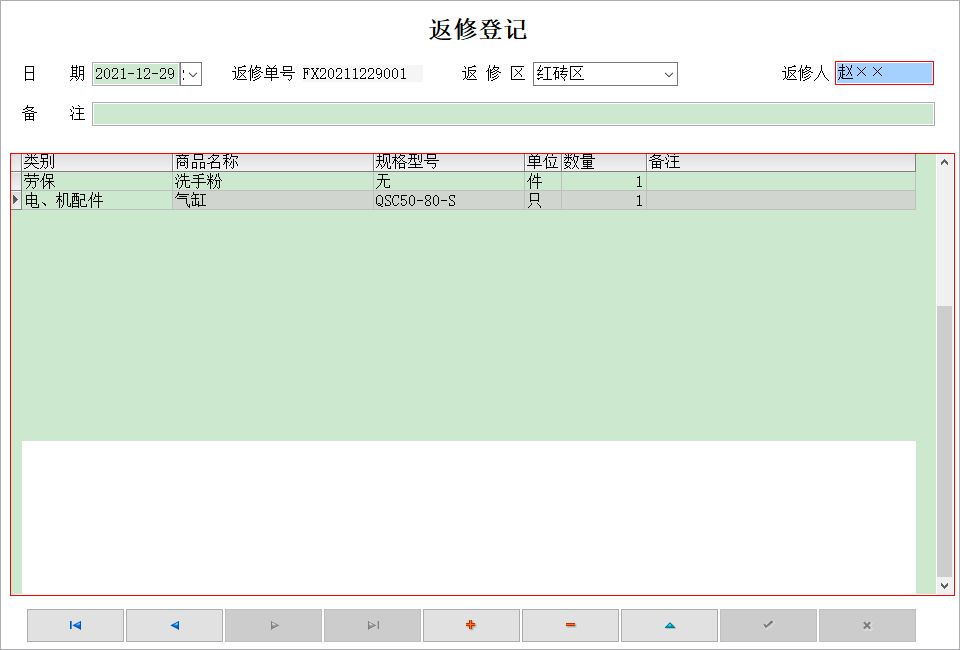Delete current row with minus button
The image size is (960, 650).
pyautogui.click(x=571, y=625)
